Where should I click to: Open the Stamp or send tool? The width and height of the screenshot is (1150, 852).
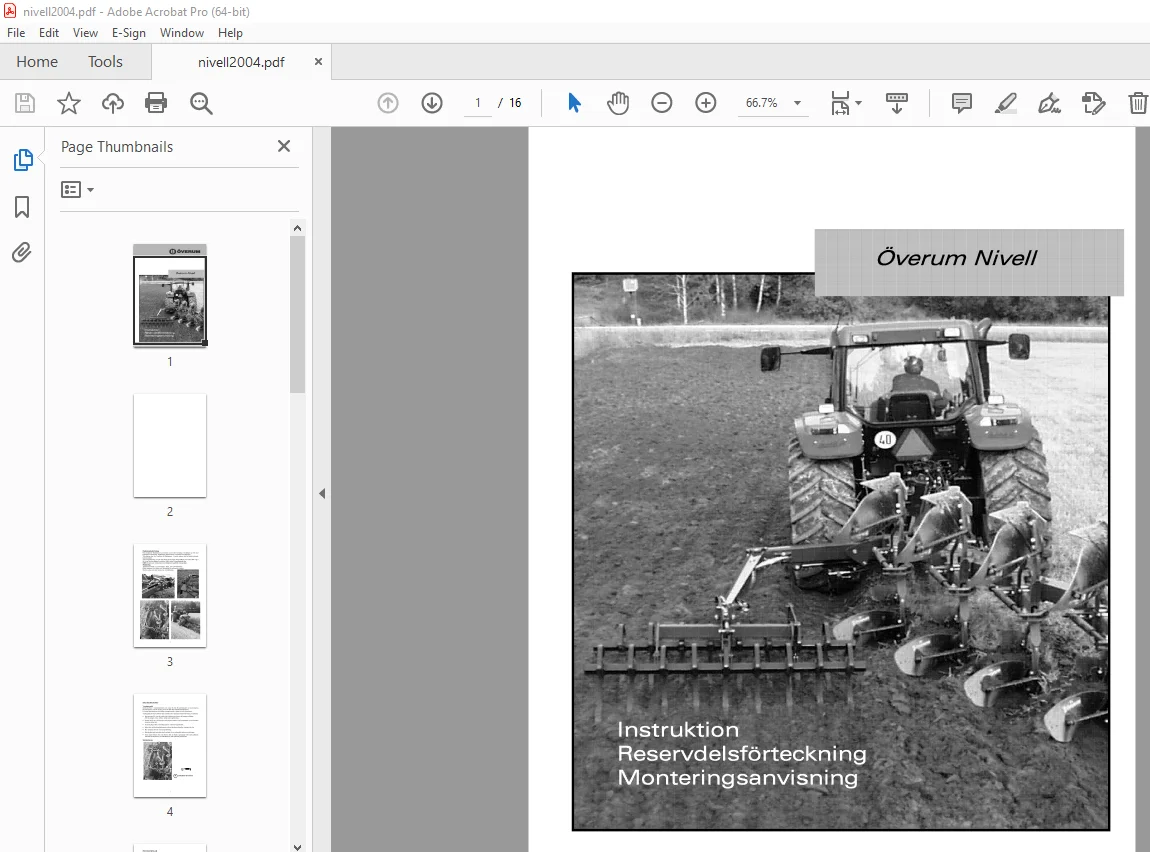[1094, 103]
